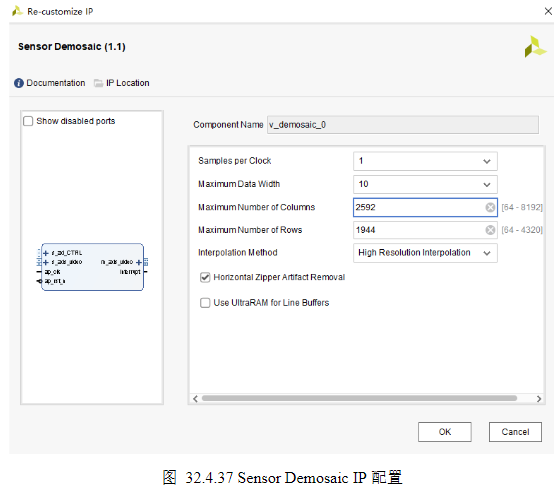Uncheck Horizontal Zipper Artifact Removal
This screenshot has width=560, height=492.
pos(205,277)
